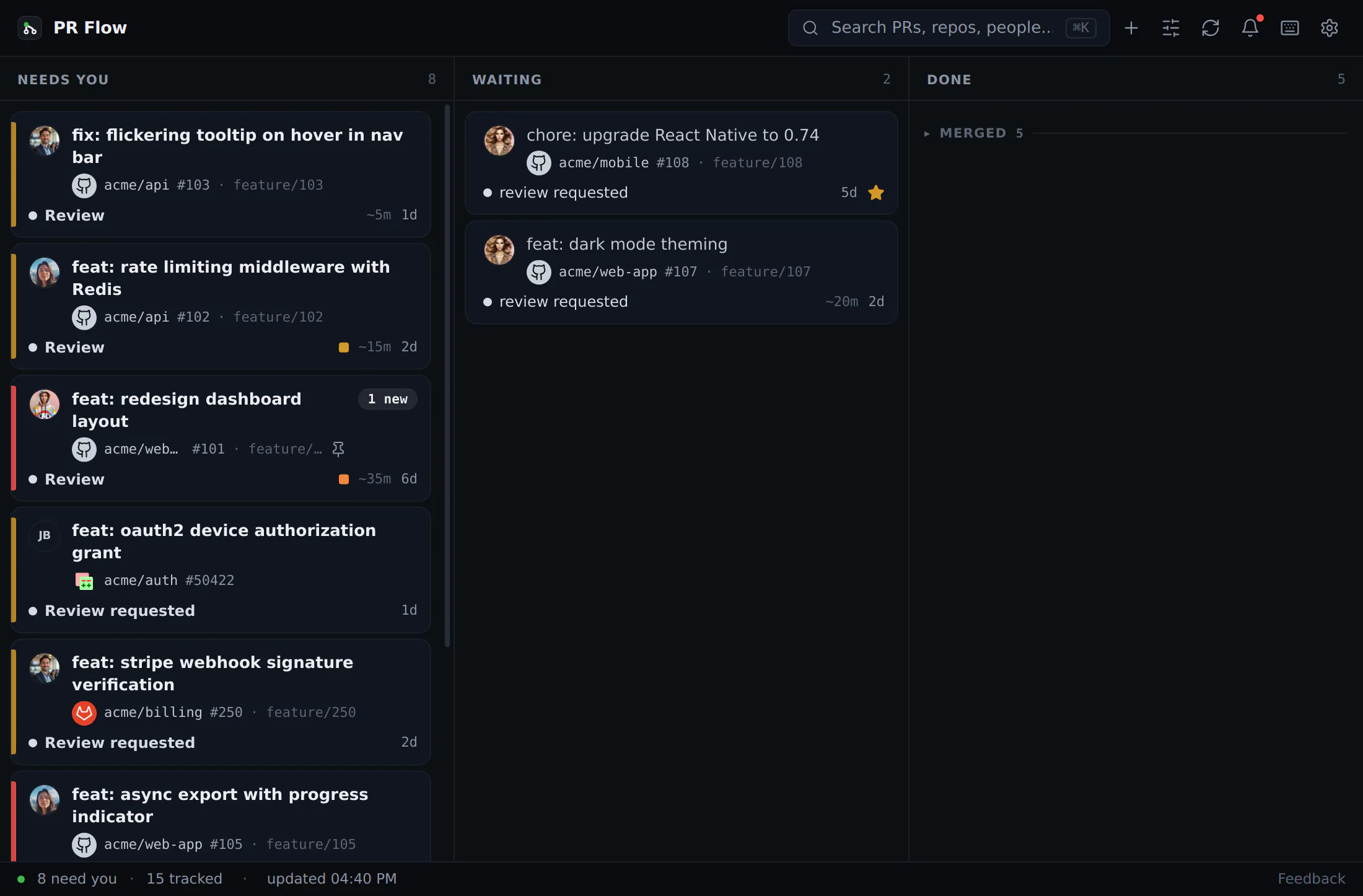
Task: Click the PR Flow logo icon
Action: pyautogui.click(x=30, y=28)
